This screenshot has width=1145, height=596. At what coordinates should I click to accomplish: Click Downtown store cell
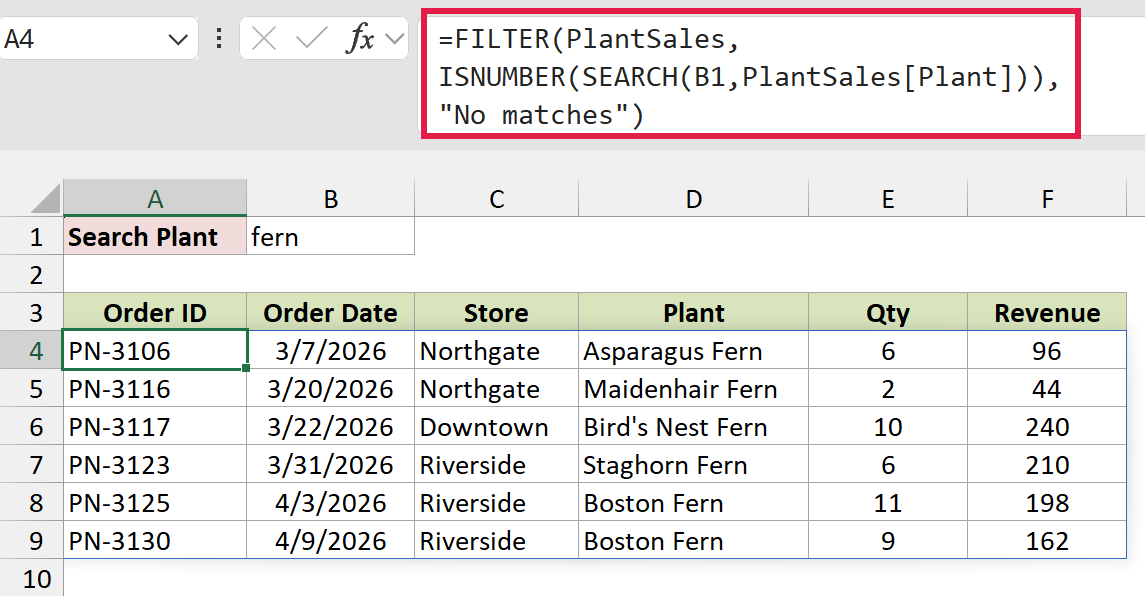(x=497, y=427)
